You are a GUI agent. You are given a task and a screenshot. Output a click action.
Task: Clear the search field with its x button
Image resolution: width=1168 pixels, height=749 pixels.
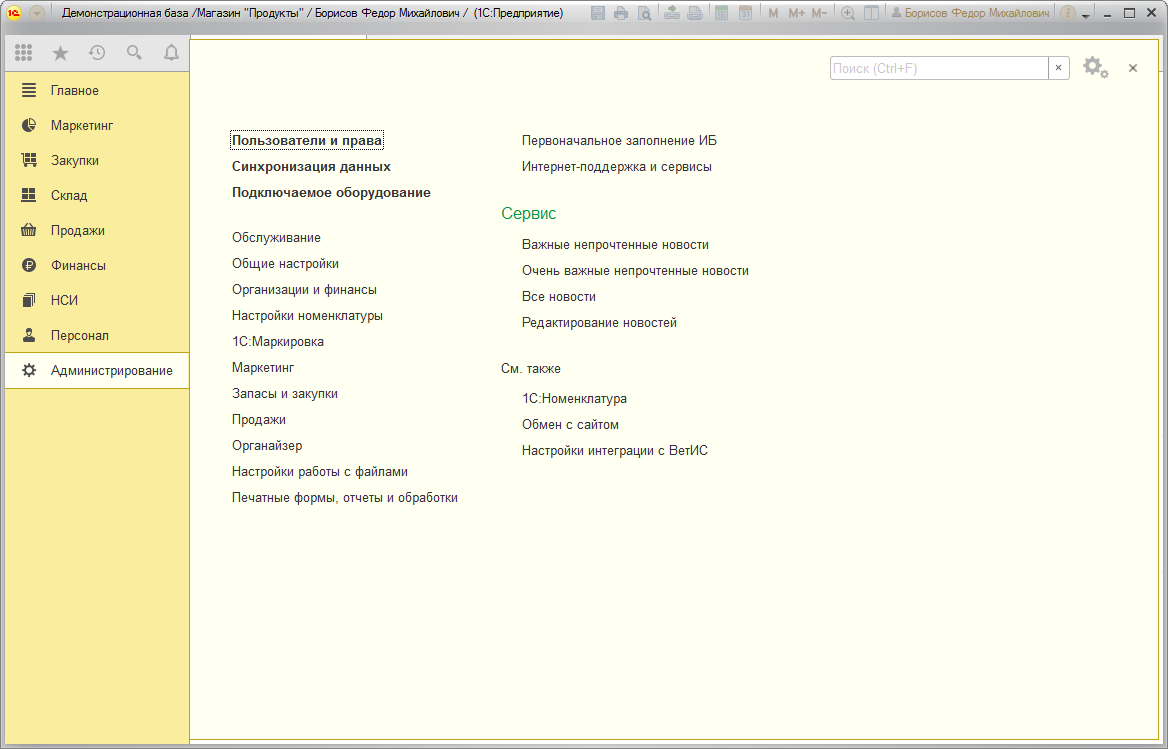pos(1058,68)
